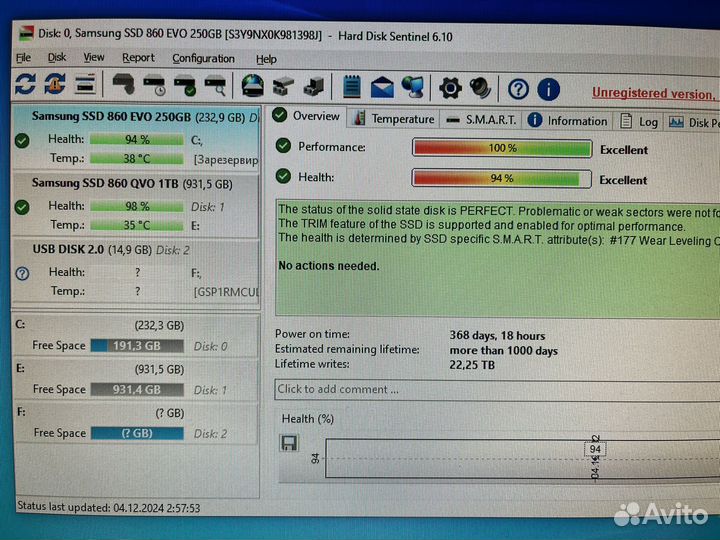Click F: free space (? GB) bar
720x540 pixels.
(x=137, y=433)
